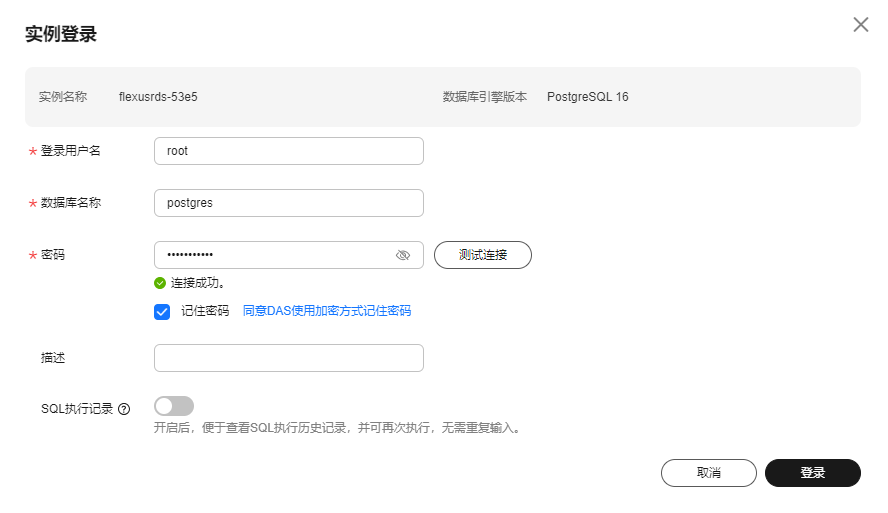Uncheck the 记住密码 checkbox
Viewport: 888px width, 513px height.
click(162, 311)
